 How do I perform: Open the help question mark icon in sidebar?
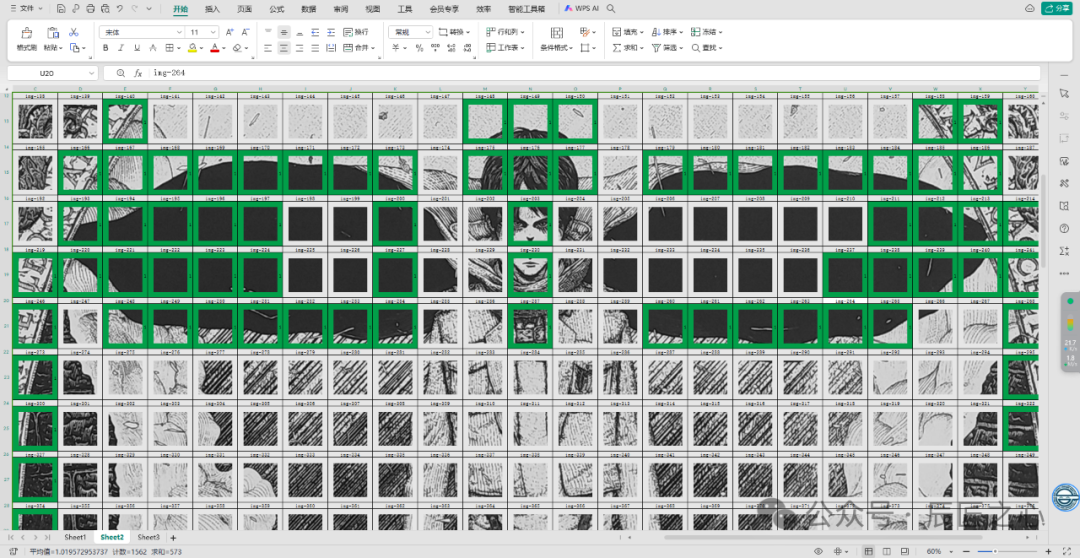pos(1064,228)
